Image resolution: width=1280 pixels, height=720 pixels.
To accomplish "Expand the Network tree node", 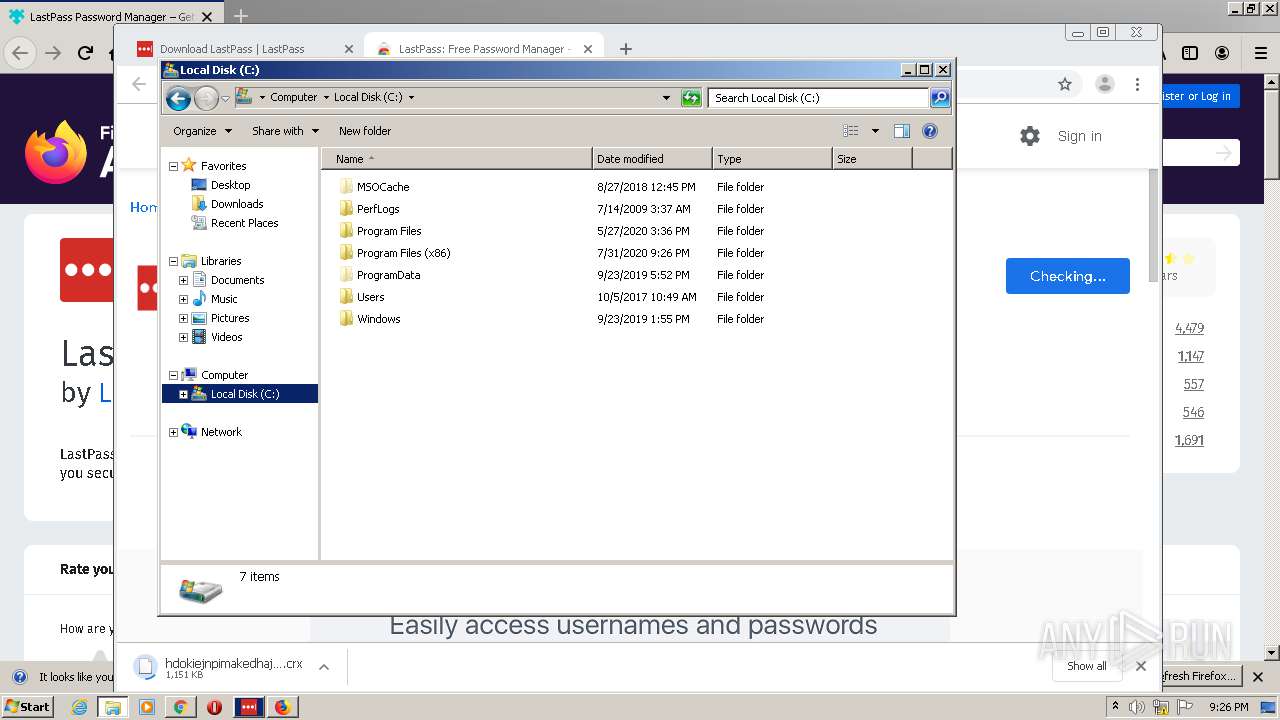I will pos(173,432).
